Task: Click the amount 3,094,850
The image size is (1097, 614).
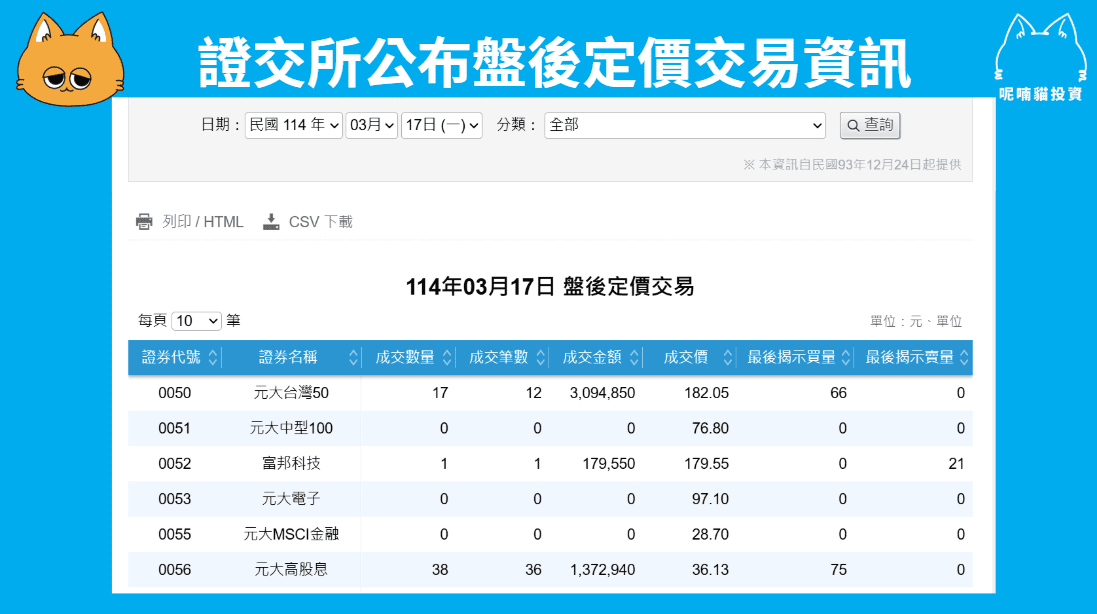Action: (602, 393)
